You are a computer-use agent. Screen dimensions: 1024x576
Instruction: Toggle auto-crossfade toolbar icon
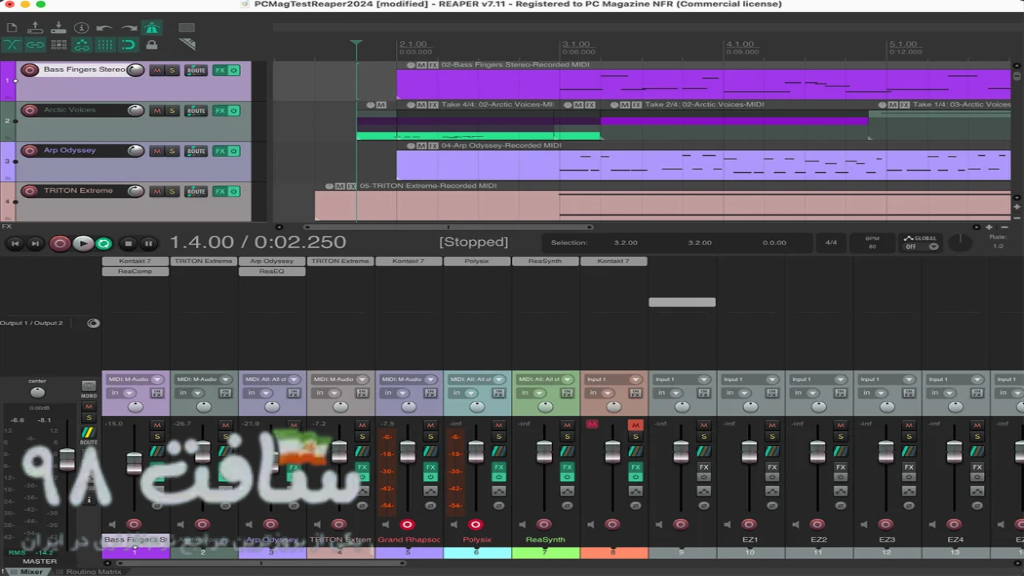[x=12, y=44]
